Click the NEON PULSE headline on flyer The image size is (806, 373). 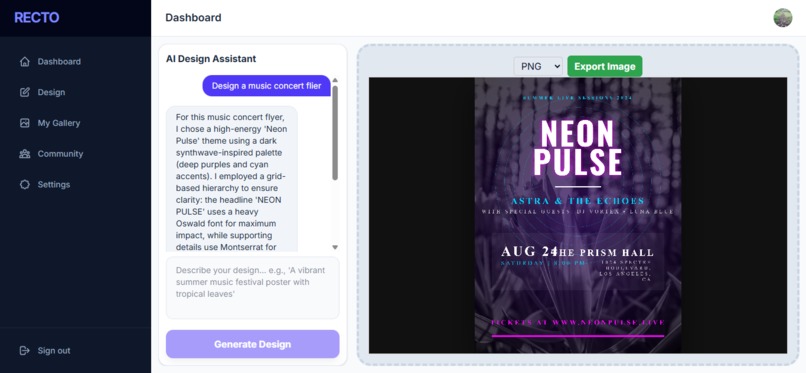tap(578, 148)
